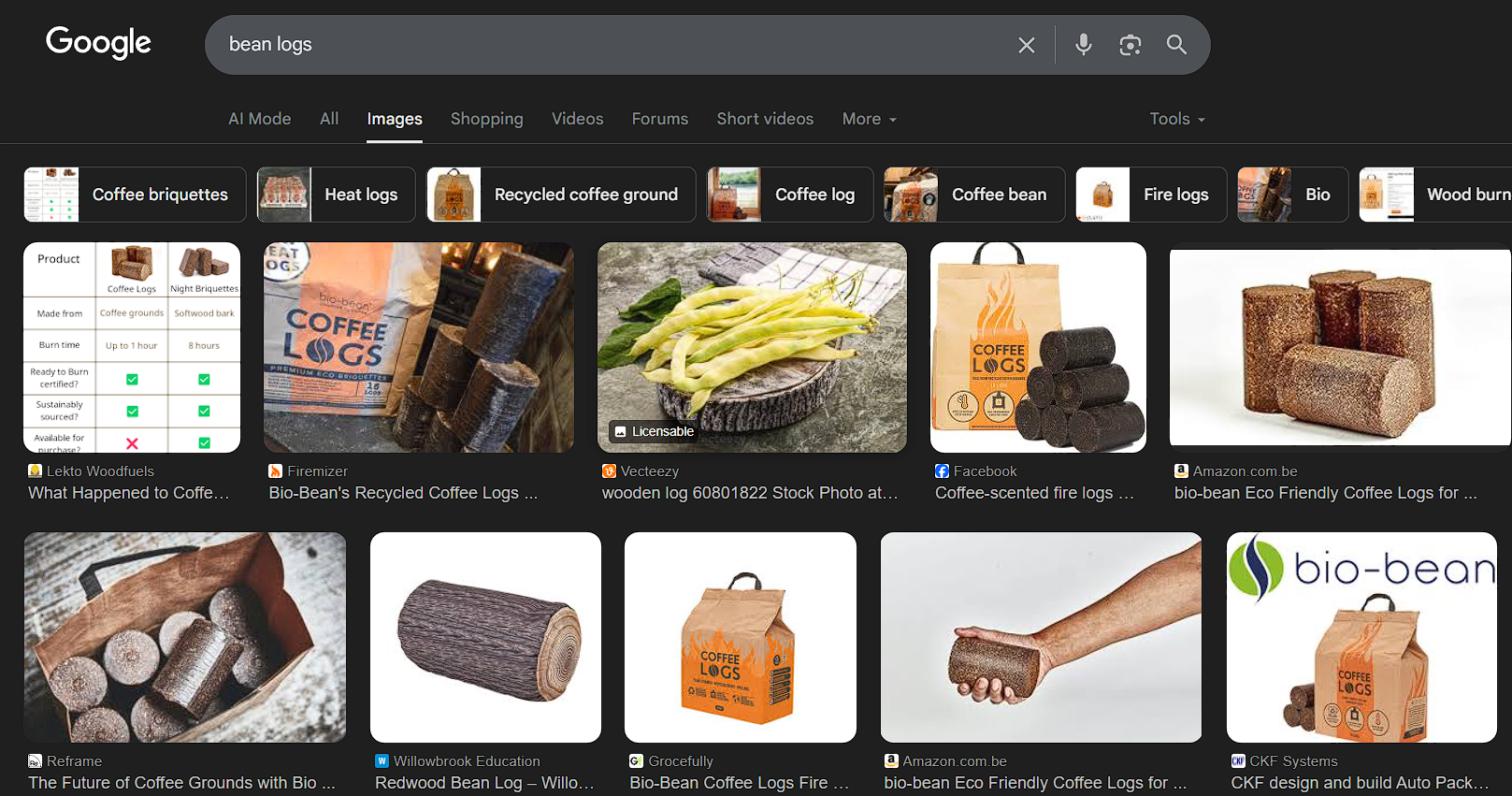Open 'What Happened to Coffe…' result link
The width and height of the screenshot is (1512, 796).
[128, 493]
